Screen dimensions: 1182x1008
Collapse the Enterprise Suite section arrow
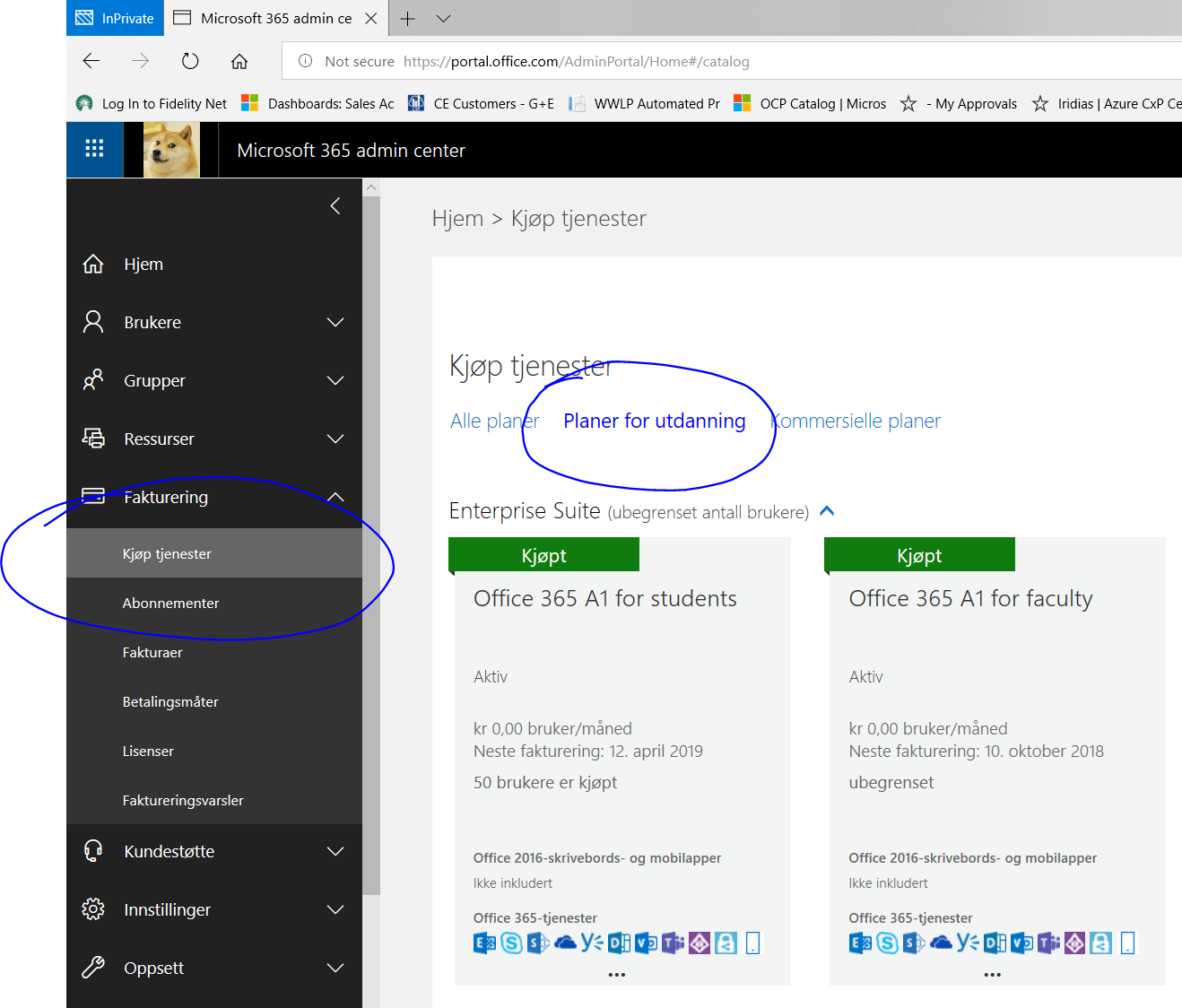pyautogui.click(x=827, y=511)
